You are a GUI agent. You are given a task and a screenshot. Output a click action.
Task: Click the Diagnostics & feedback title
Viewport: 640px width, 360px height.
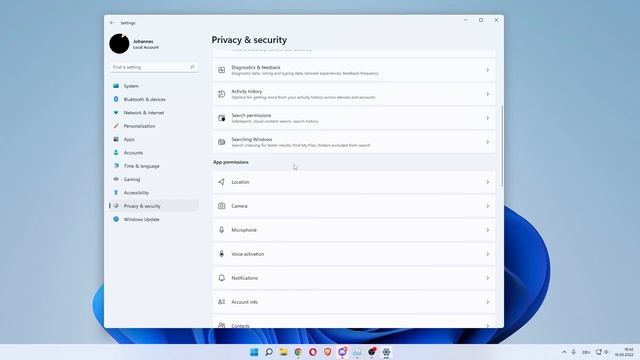pos(256,67)
